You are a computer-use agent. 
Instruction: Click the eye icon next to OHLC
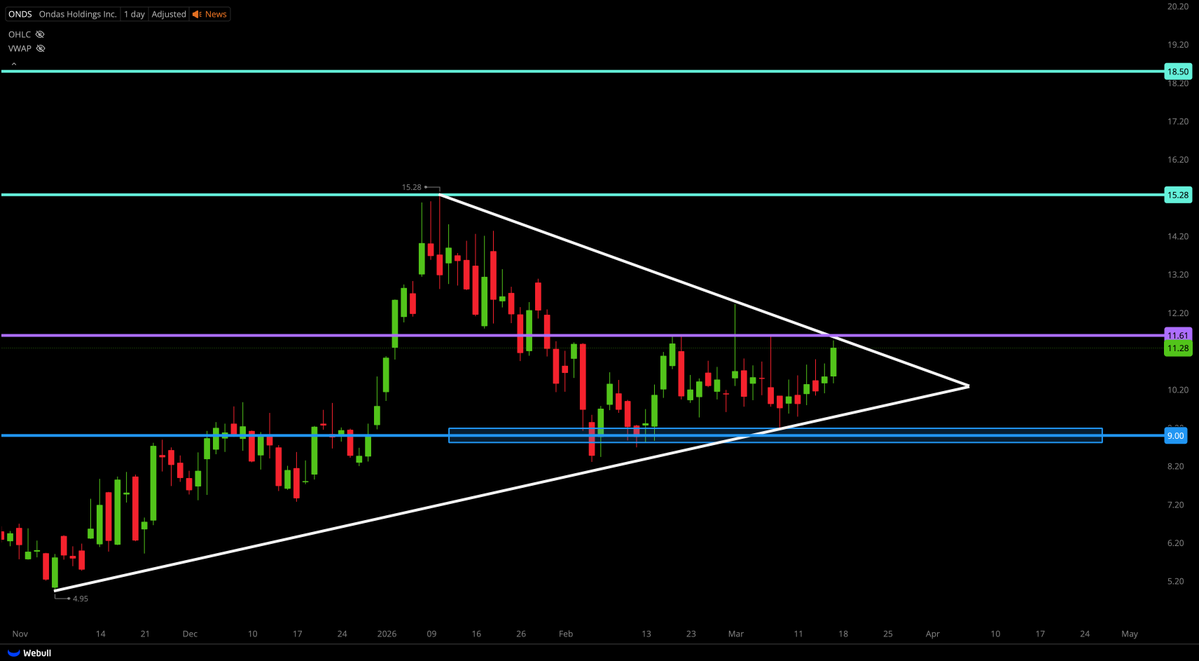(x=38, y=34)
